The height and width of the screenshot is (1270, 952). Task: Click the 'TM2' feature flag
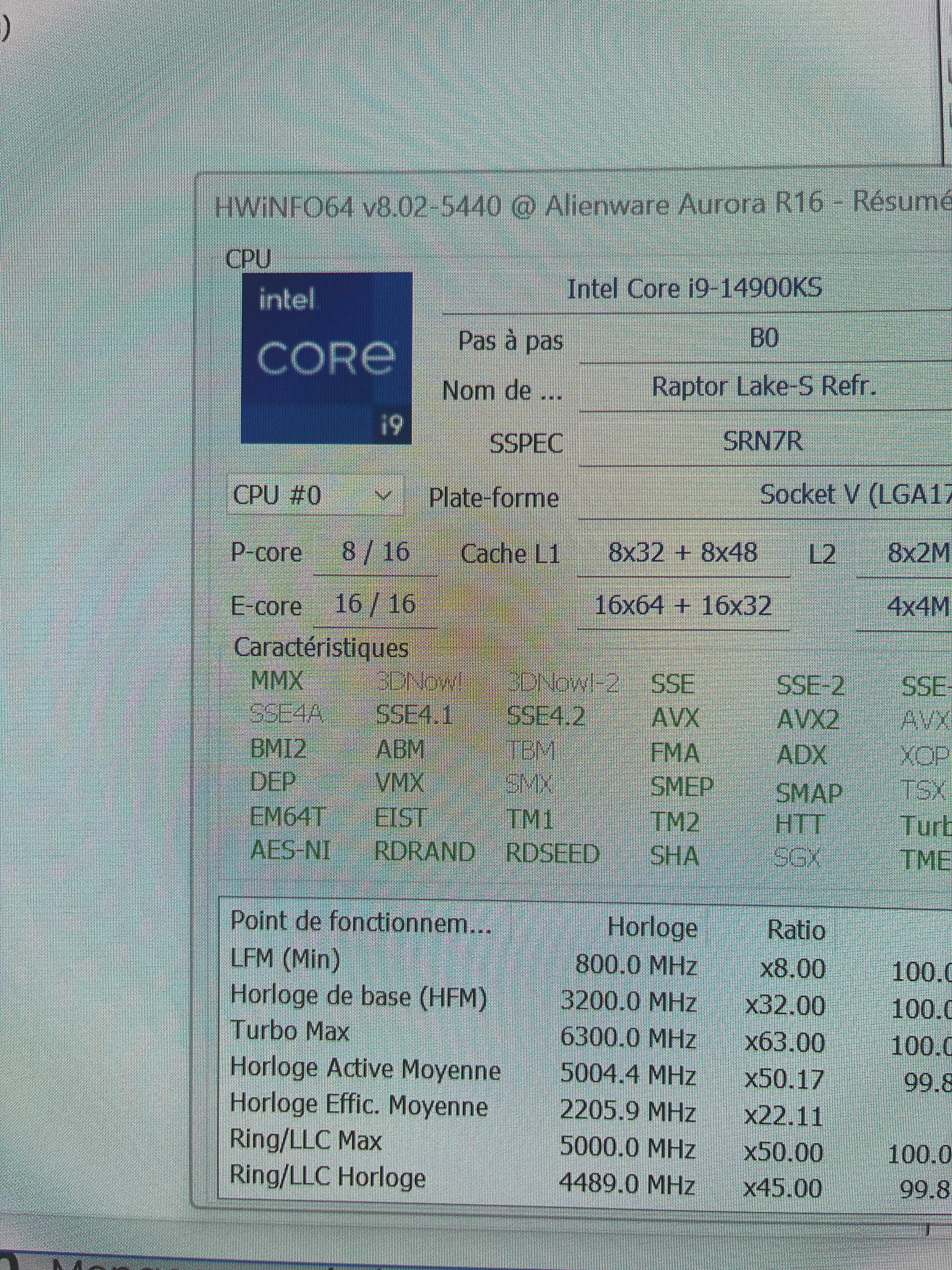point(675,822)
